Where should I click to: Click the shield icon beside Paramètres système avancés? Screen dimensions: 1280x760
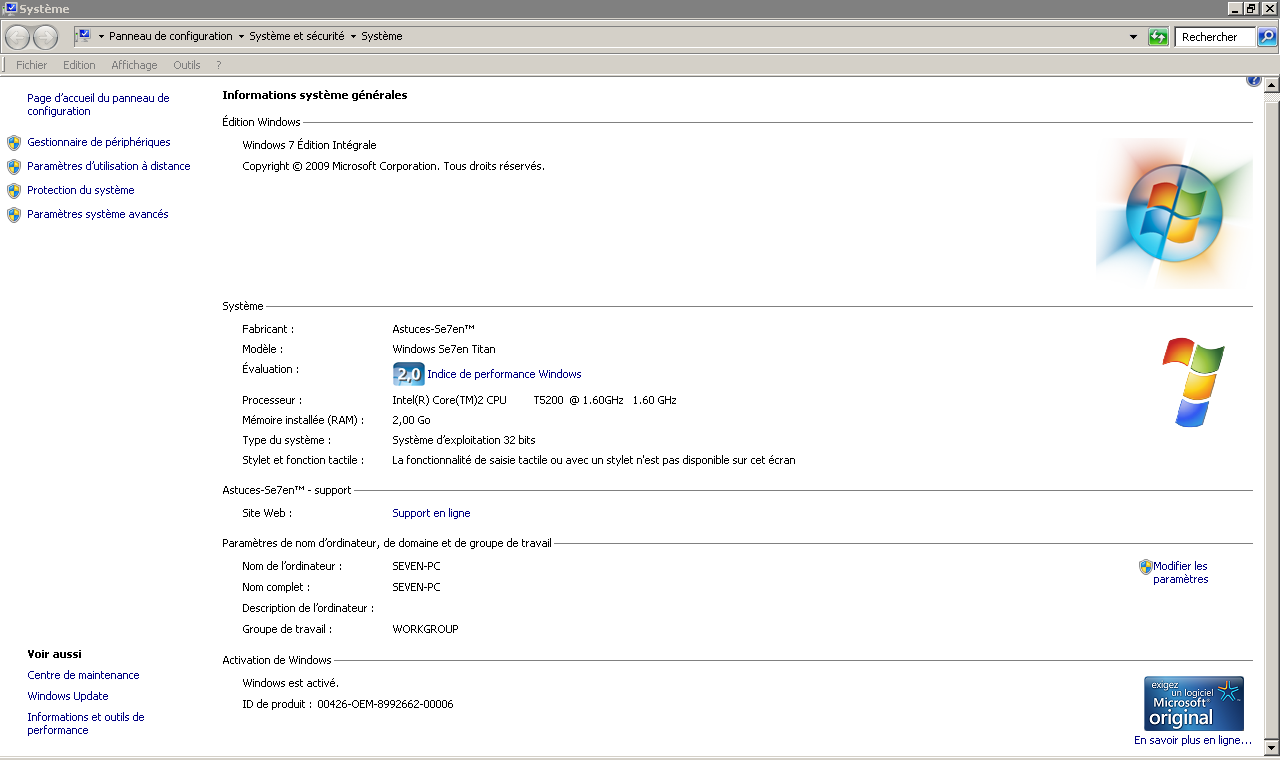[14, 215]
